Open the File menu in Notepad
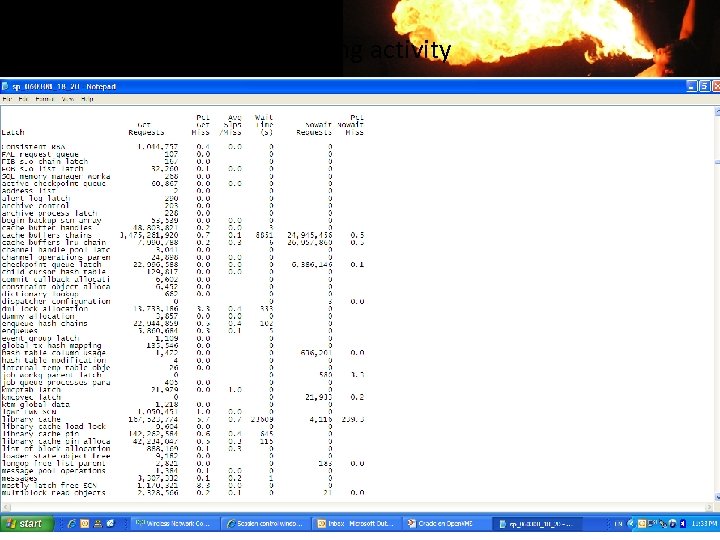The width and height of the screenshot is (720, 540). point(7,99)
